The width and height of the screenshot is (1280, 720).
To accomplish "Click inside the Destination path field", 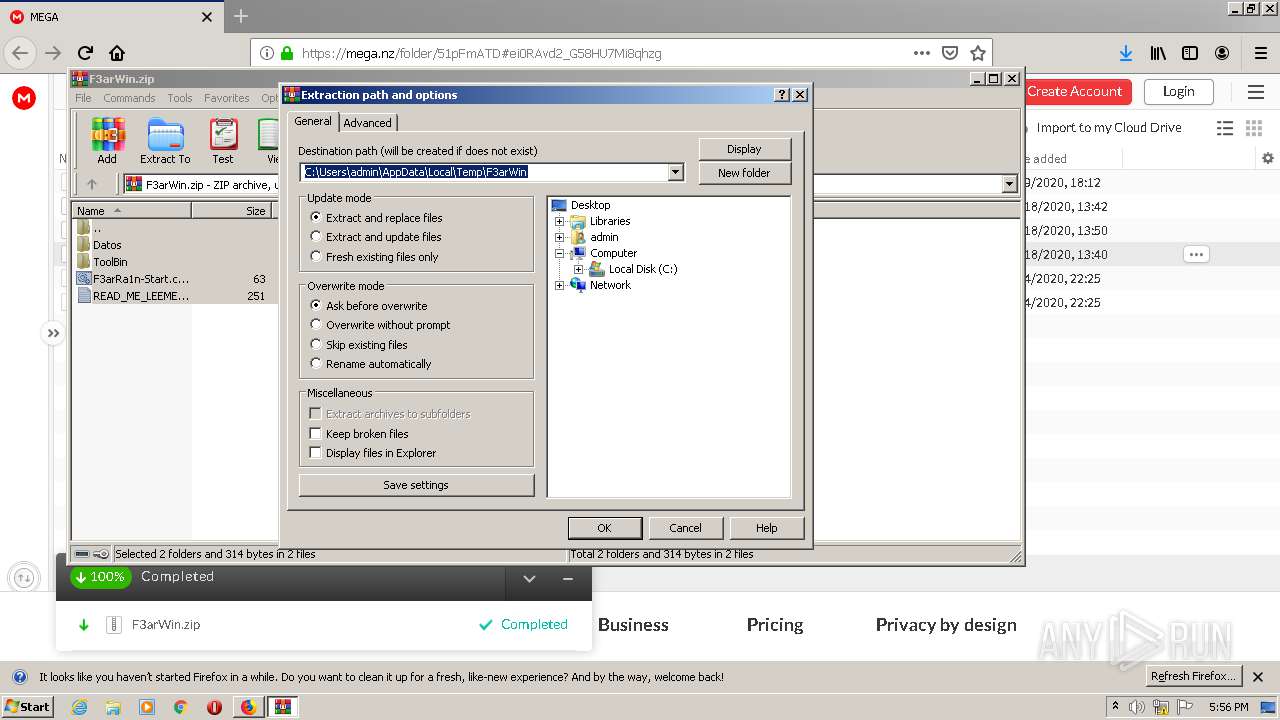I will click(484, 172).
